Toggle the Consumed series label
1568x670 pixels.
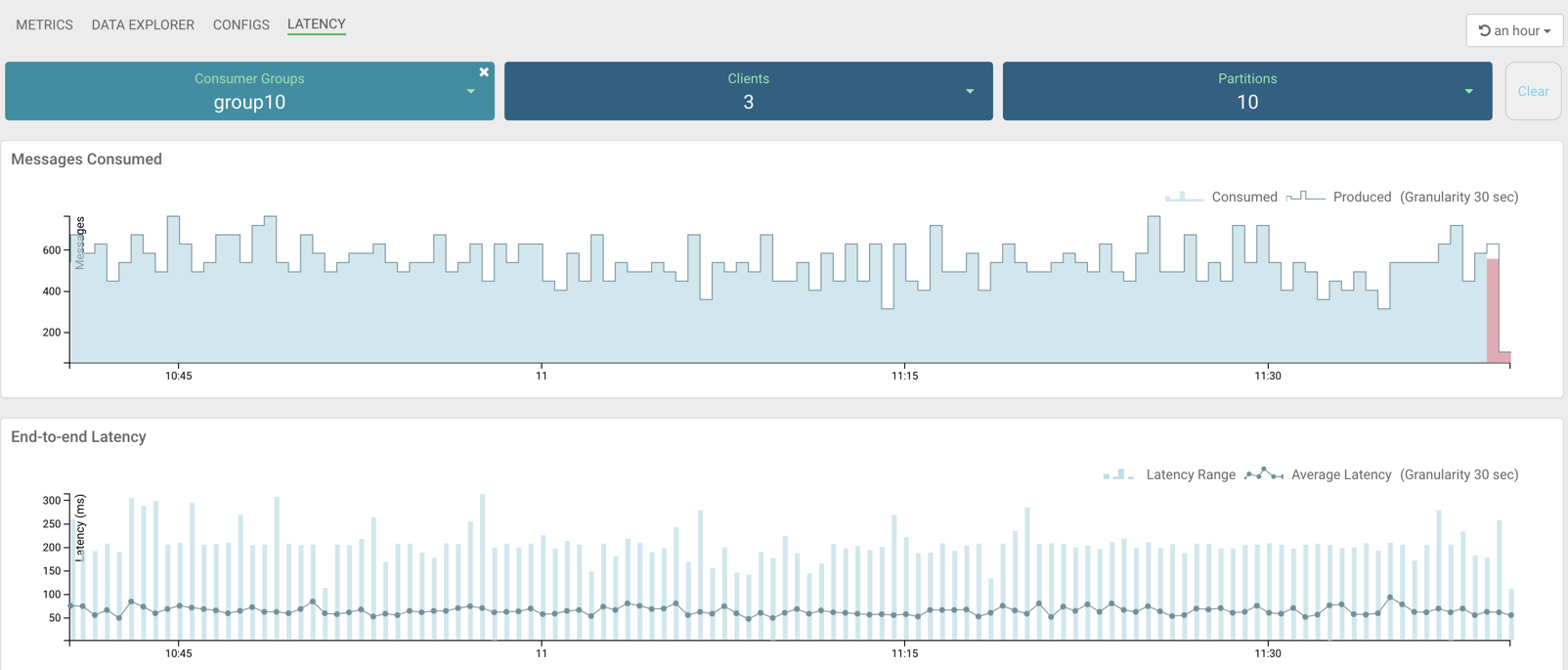click(1243, 198)
